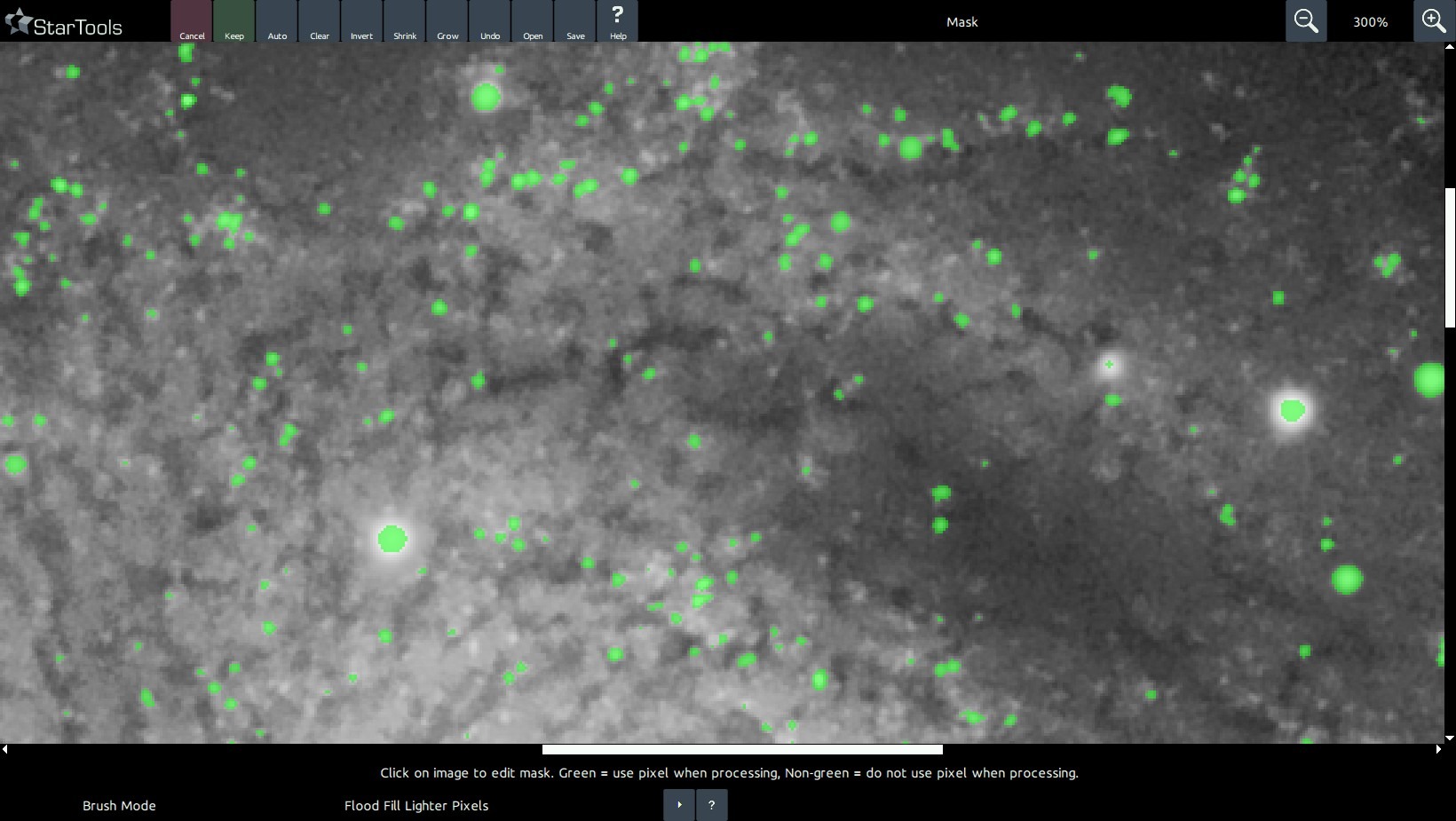The image size is (1456, 821).
Task: Shrink the green mask areas
Action: 405,21
